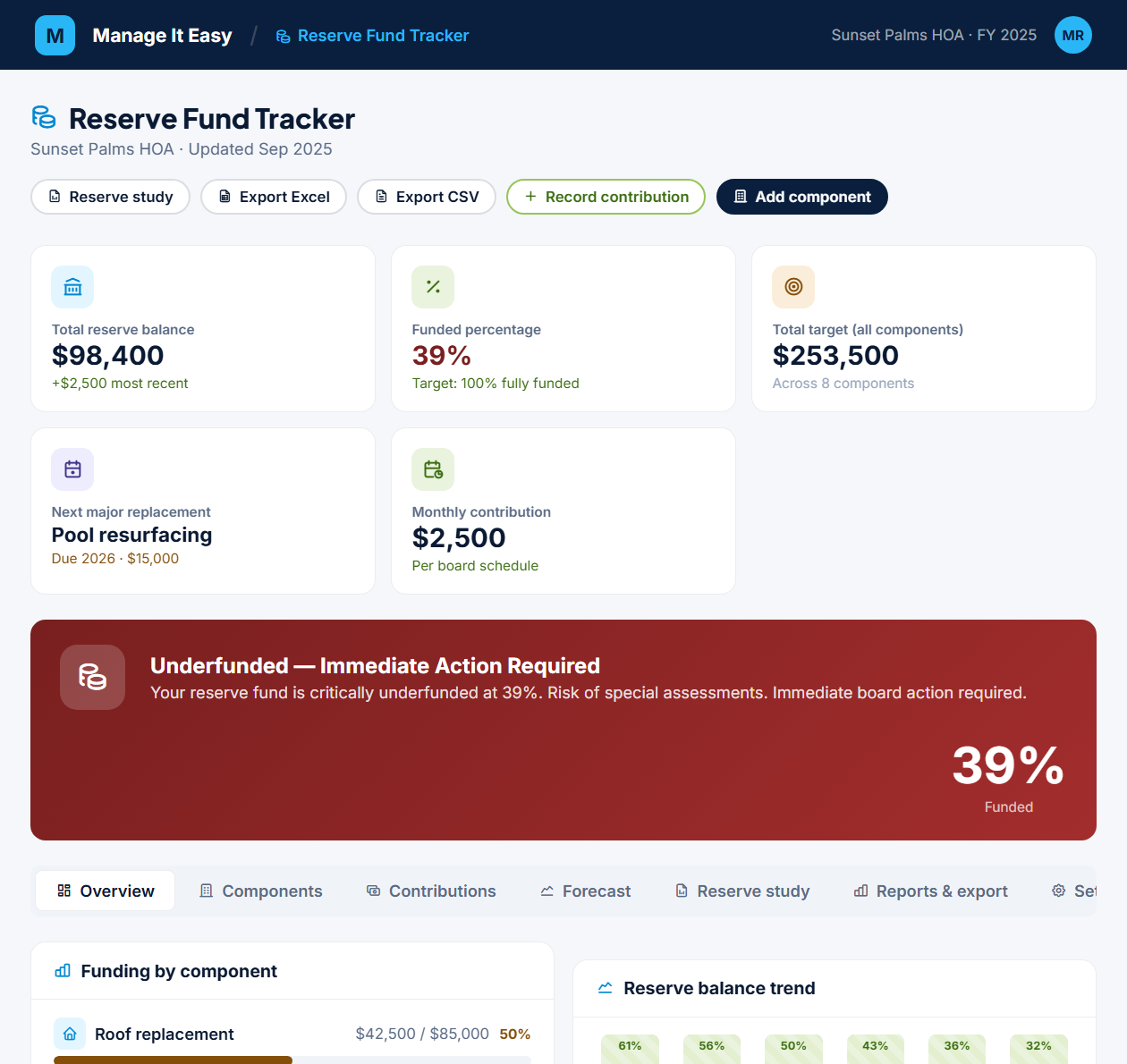Viewport: 1127px width, 1064px height.
Task: Add a new component
Action: point(802,197)
